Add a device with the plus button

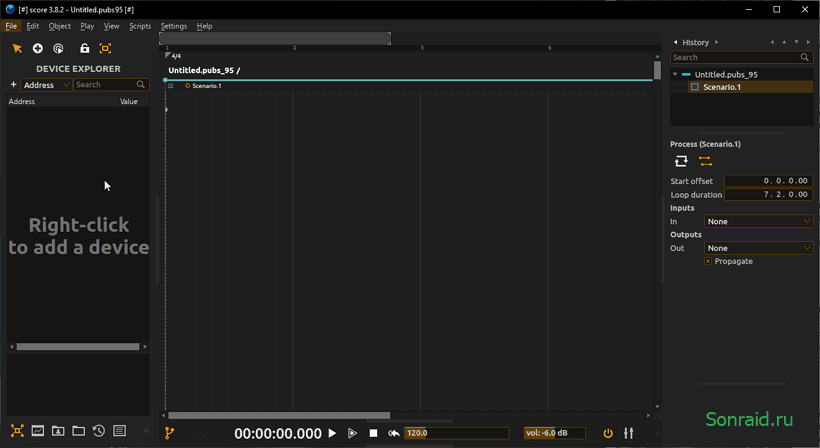pyautogui.click(x=14, y=85)
